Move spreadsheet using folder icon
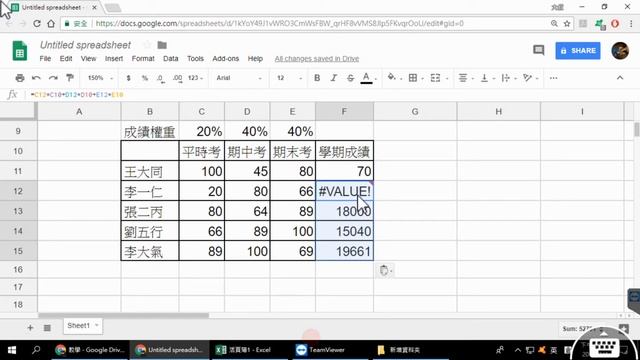The height and width of the screenshot is (360, 640). (162, 45)
